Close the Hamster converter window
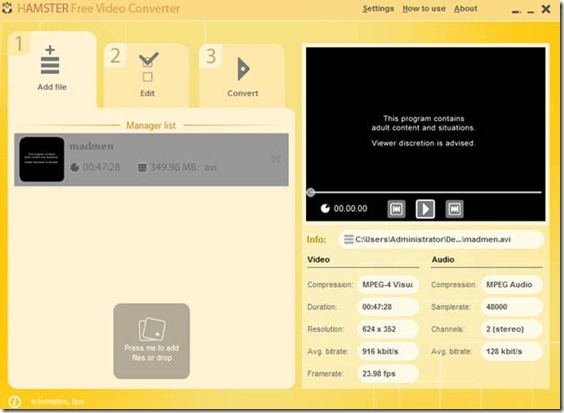This screenshot has width=564, height=413. [546, 9]
